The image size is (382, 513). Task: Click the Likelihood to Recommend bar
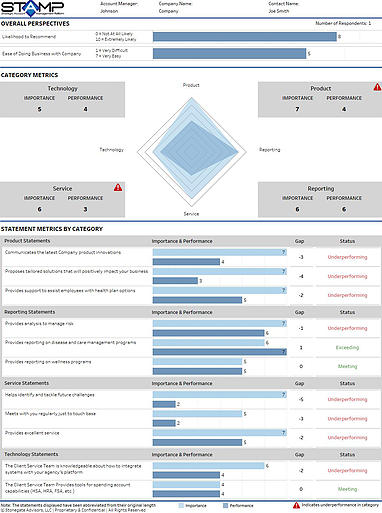245,37
